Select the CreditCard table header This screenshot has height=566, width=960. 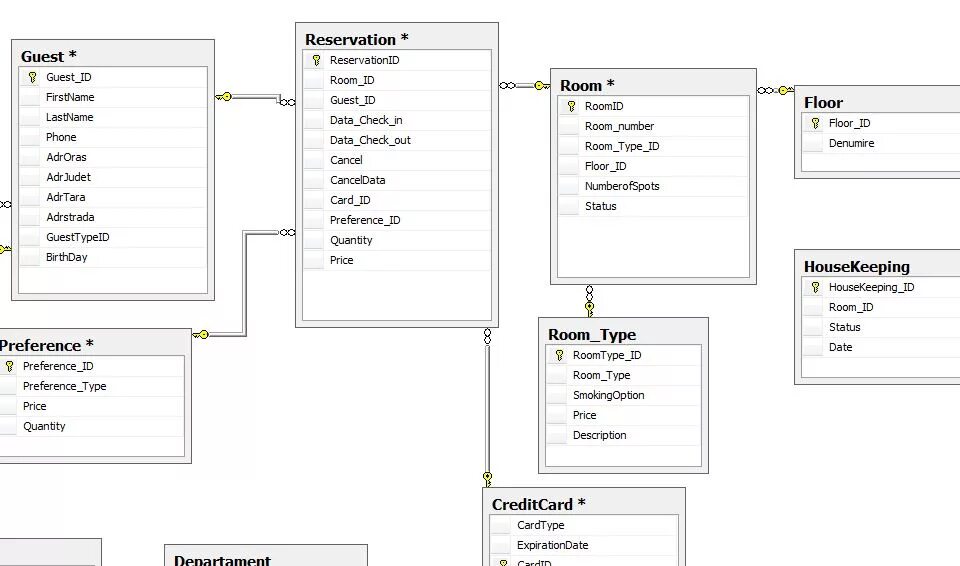583,505
